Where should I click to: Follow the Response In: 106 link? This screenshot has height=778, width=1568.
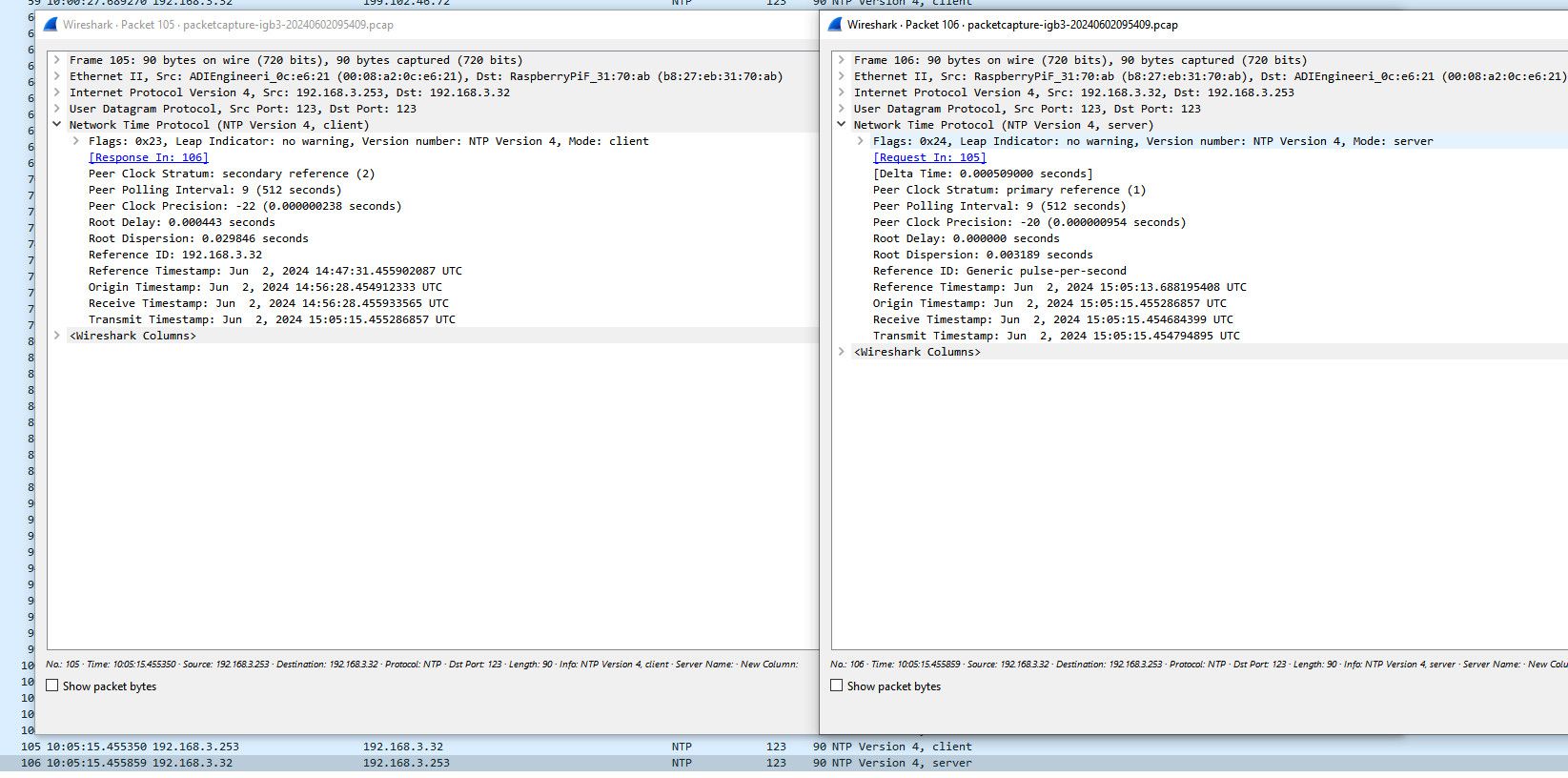click(x=149, y=157)
